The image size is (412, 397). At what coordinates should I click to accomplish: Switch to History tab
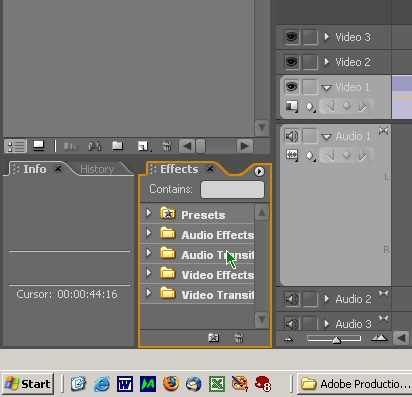97,169
